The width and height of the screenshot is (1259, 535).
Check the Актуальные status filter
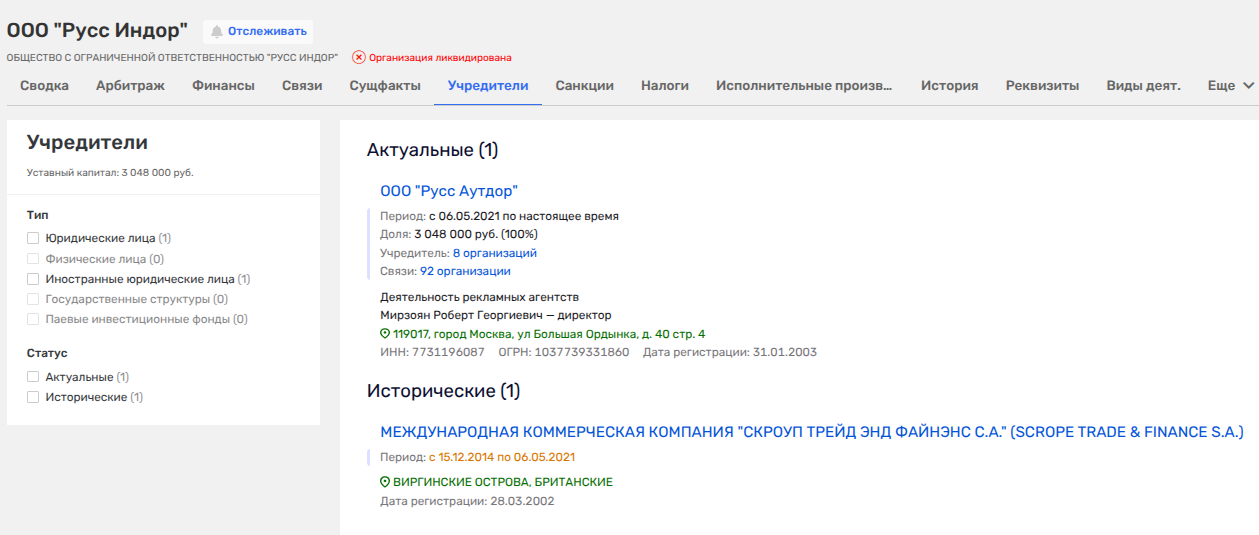(33, 378)
